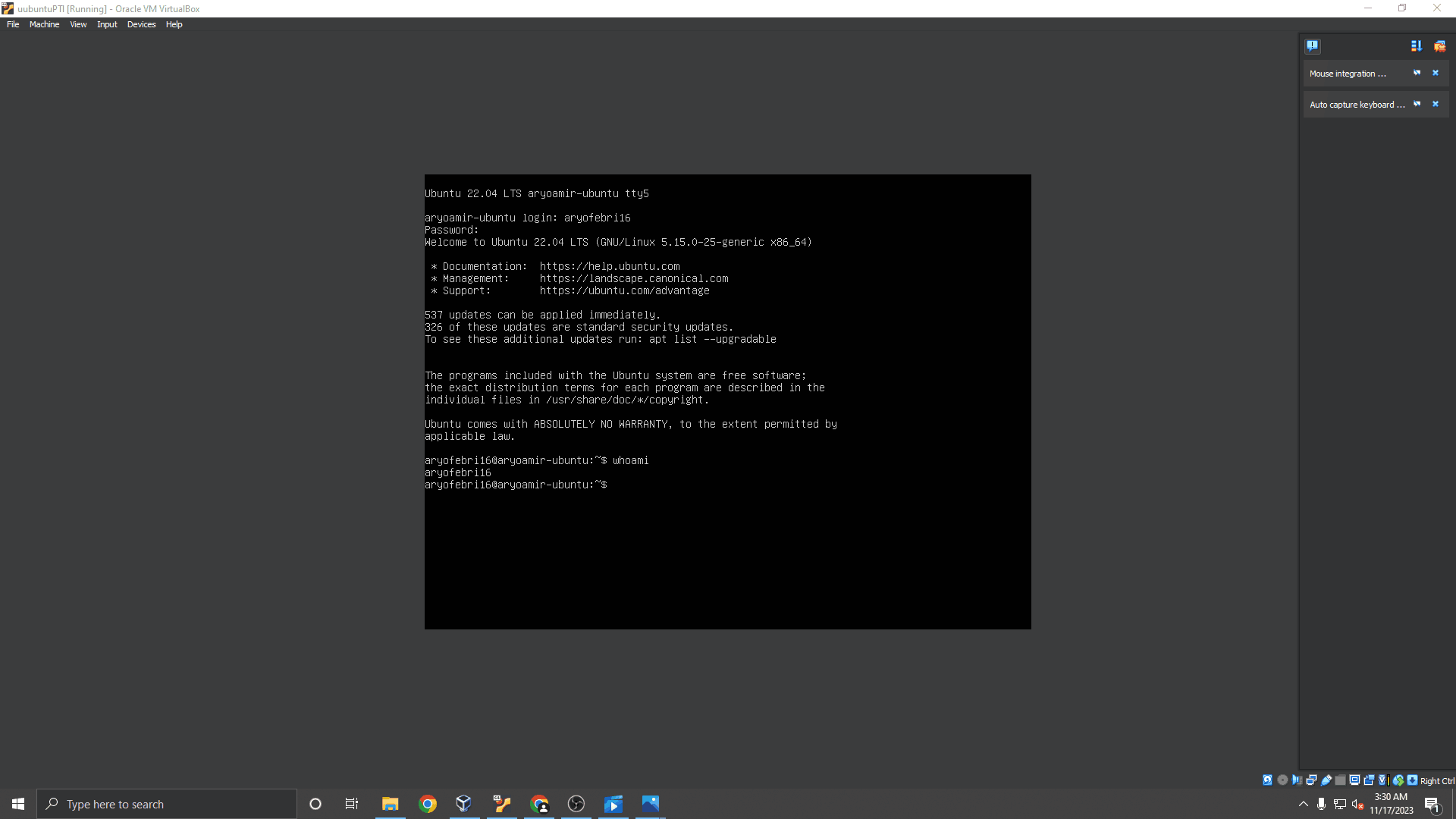Click the shared folders status icon
Screen dimensions: 1456x819
[x=1340, y=780]
